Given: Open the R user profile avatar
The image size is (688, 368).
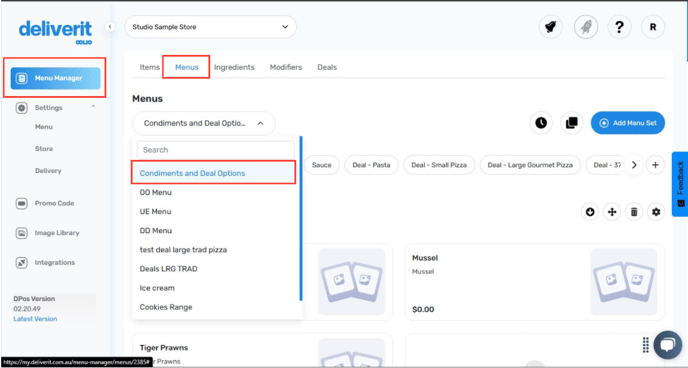Looking at the screenshot, I should pyautogui.click(x=653, y=27).
